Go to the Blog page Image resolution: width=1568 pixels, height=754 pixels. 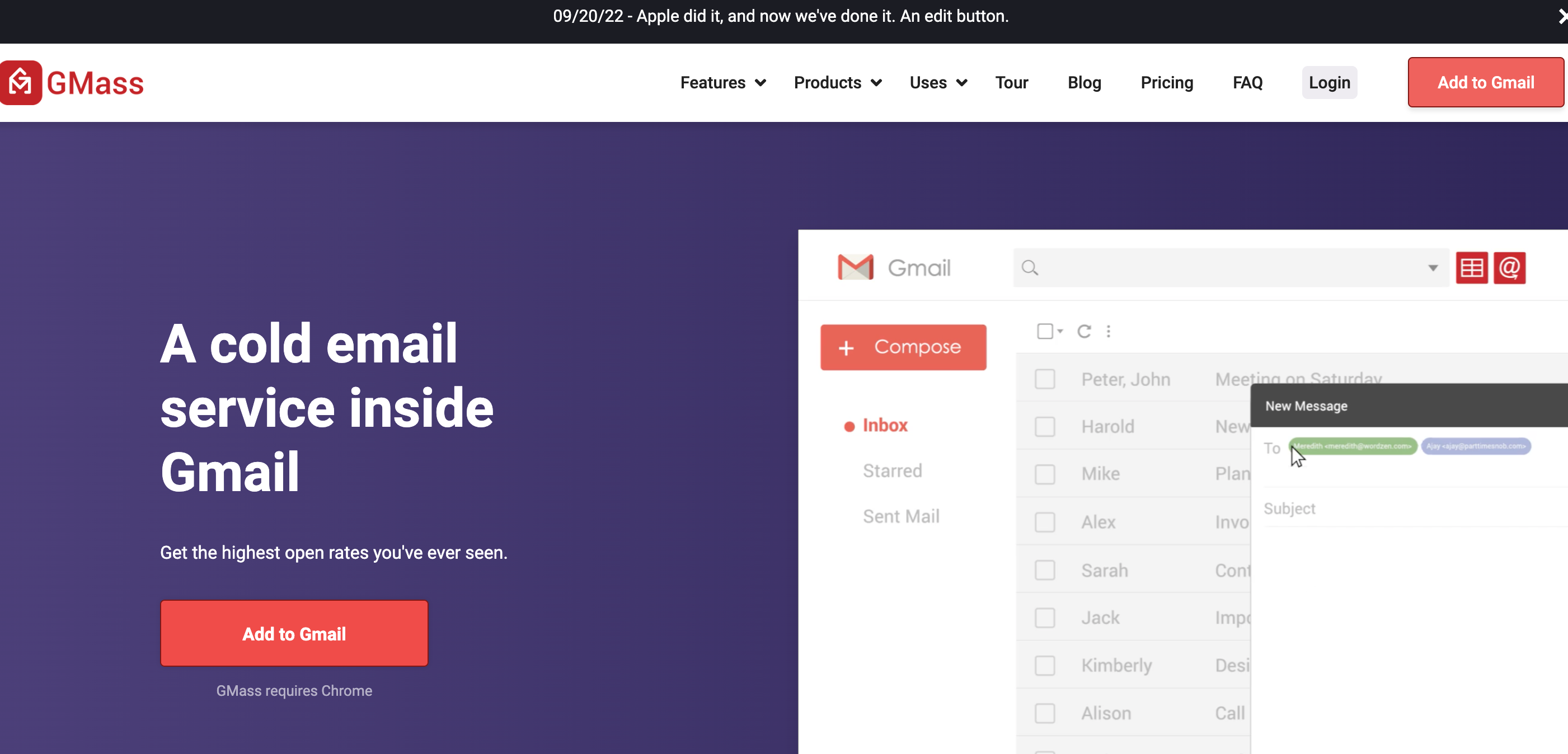pos(1084,83)
